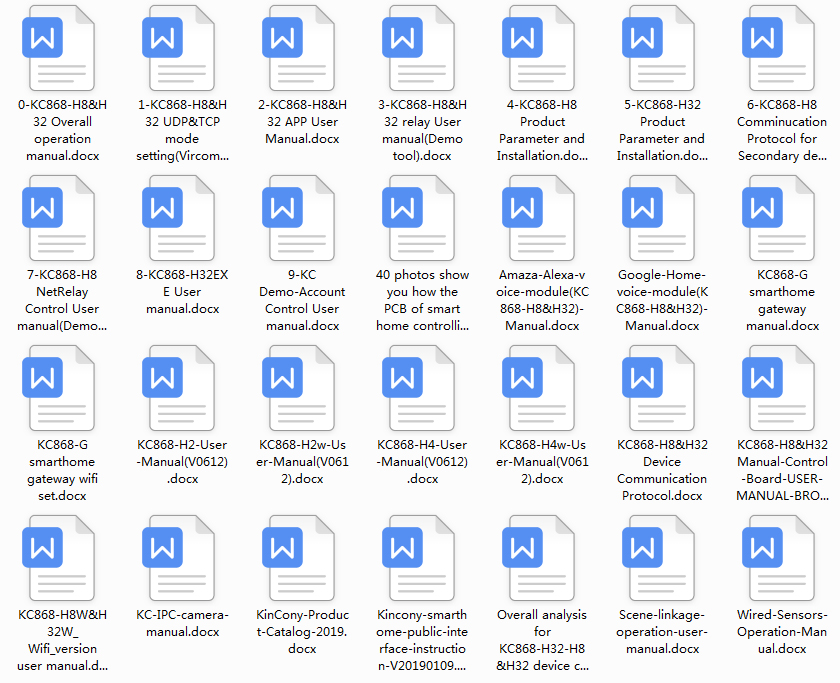Select the 2-KC868-H8&H32 APP User Manual icon
Viewport: 840px width, 683px height.
point(302,47)
